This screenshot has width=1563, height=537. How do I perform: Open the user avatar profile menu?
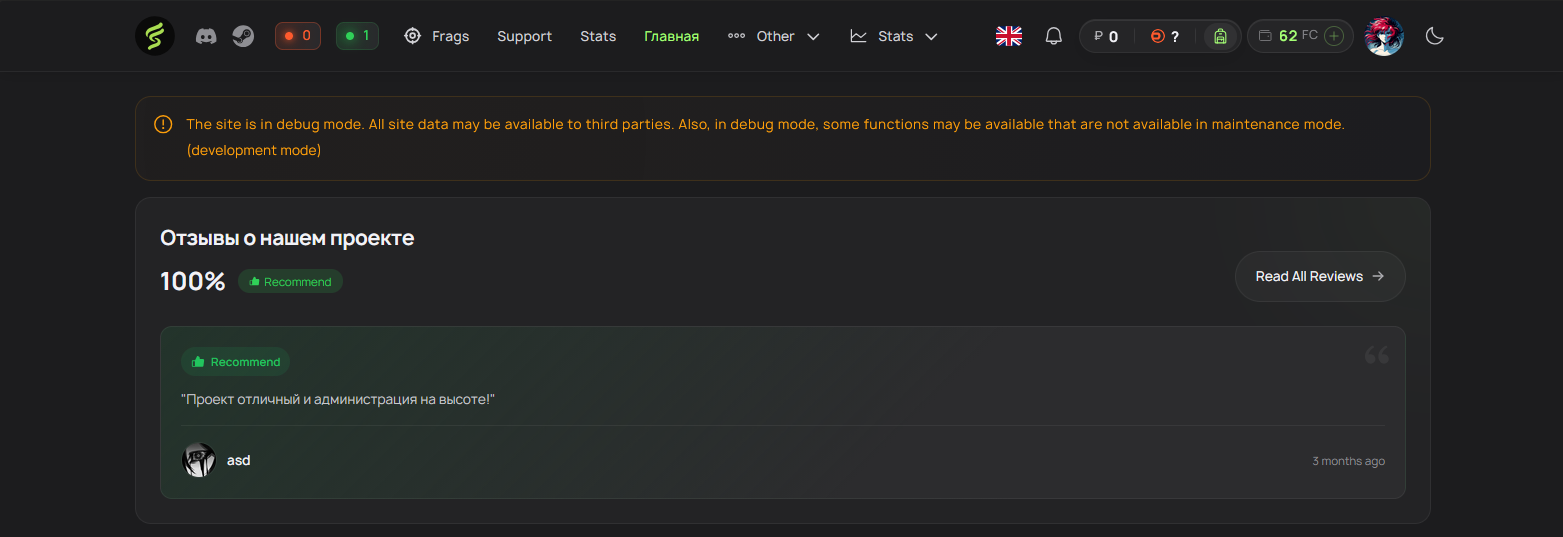pyautogui.click(x=1384, y=36)
